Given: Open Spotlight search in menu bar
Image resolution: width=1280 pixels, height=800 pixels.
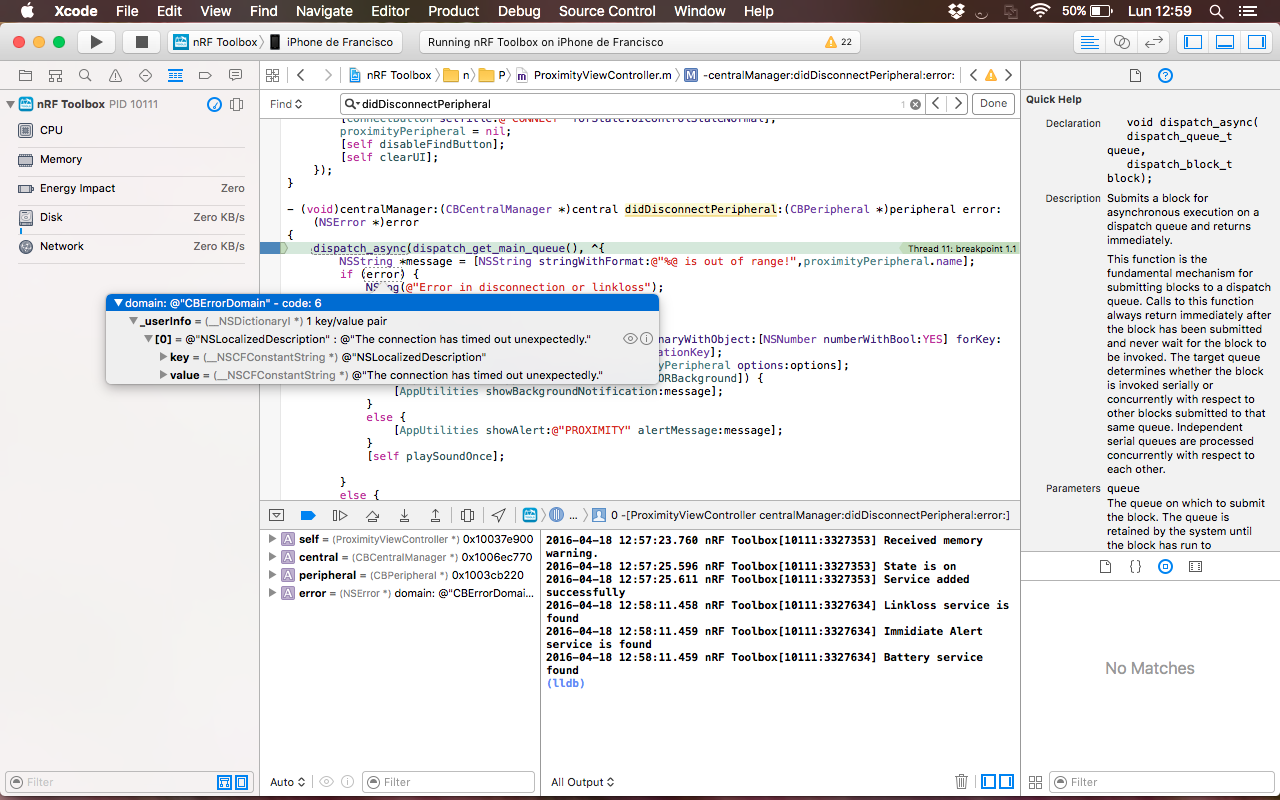Looking at the screenshot, I should [1217, 11].
